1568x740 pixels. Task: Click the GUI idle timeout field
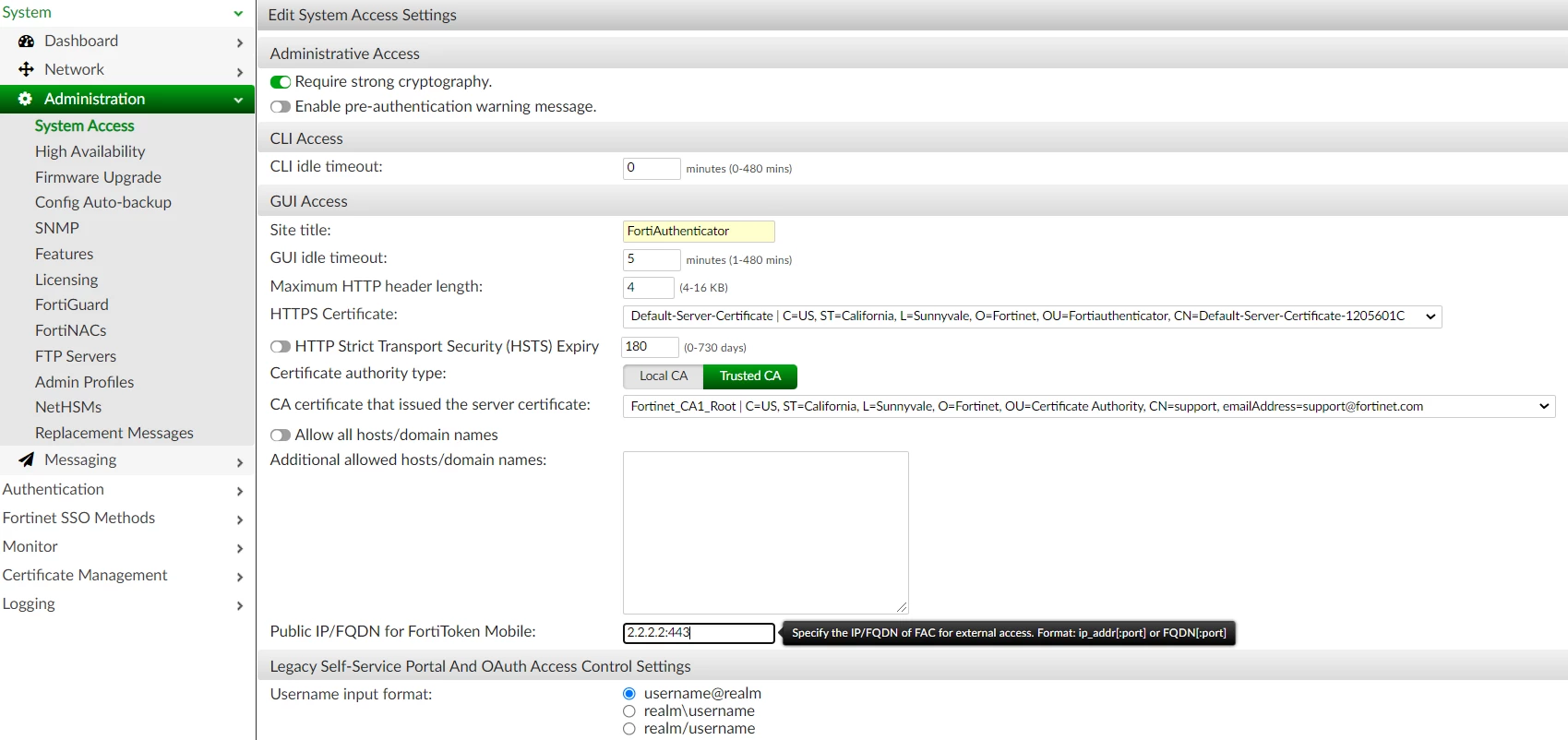click(652, 259)
